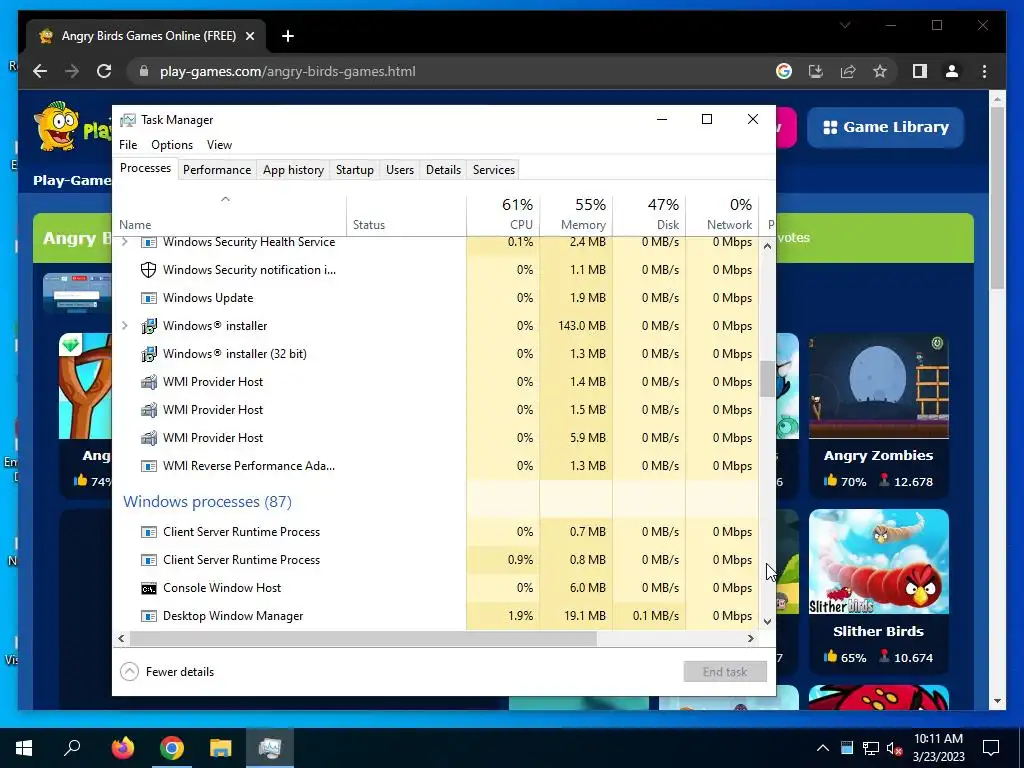This screenshot has width=1024, height=768.
Task: Click the Chrome address bar URL
Action: [287, 71]
